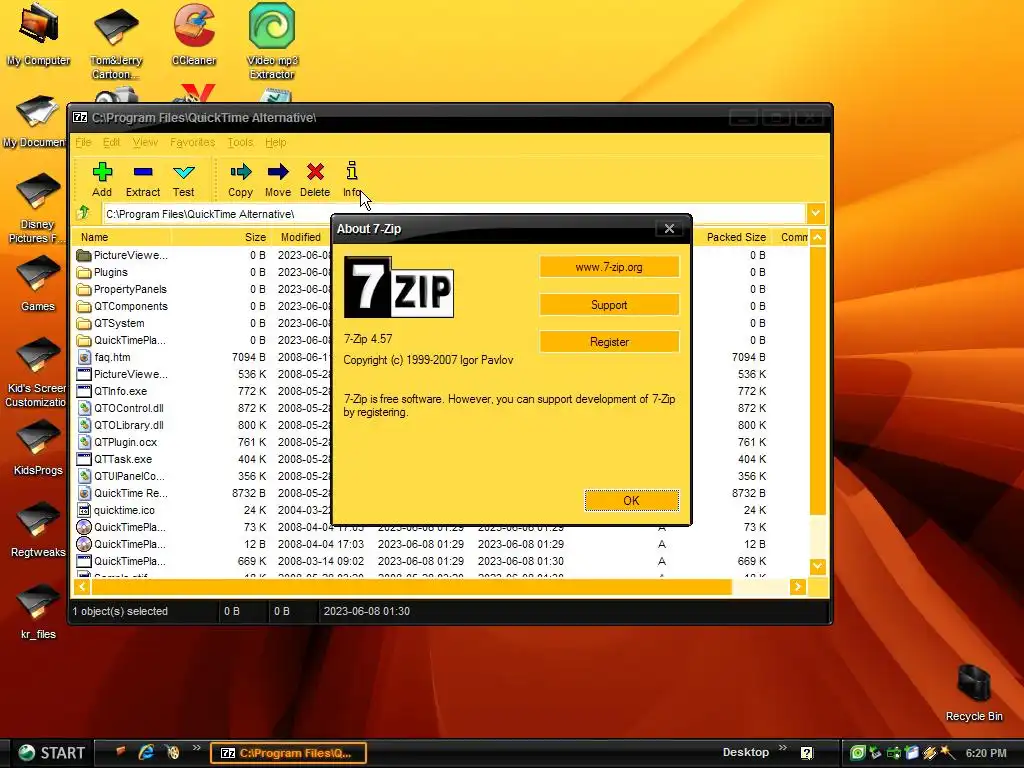
Task: Click the 7-Zip taskbar window button
Action: [x=288, y=753]
